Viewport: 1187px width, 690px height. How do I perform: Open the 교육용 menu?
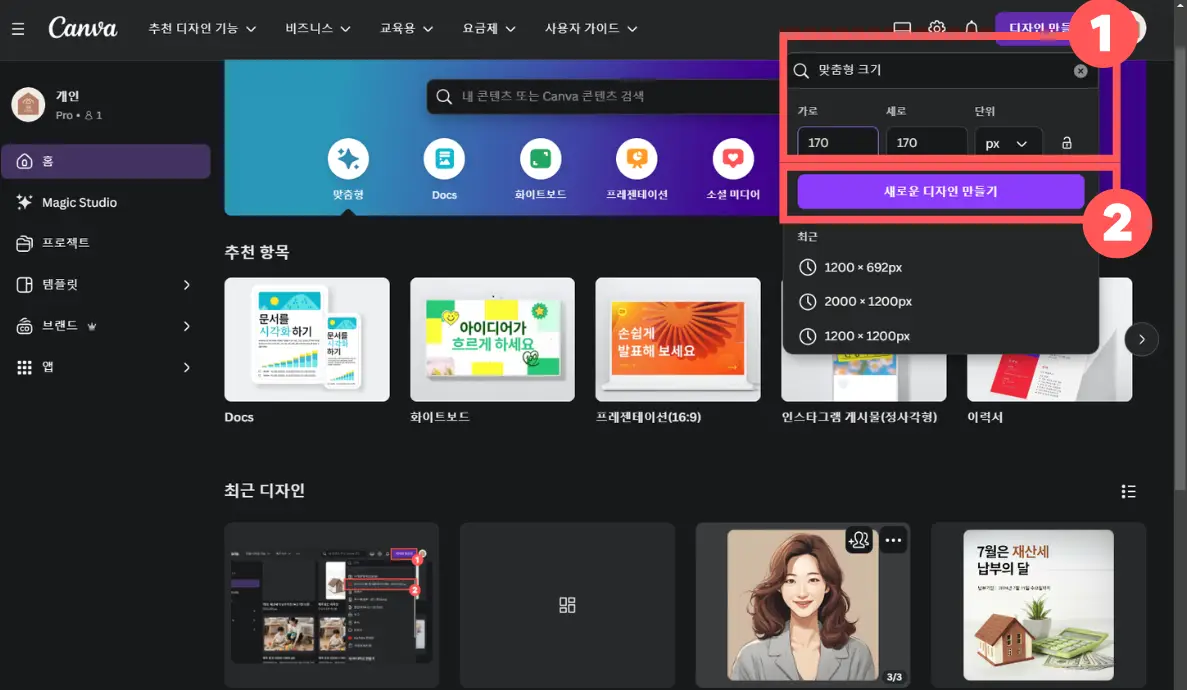point(405,28)
